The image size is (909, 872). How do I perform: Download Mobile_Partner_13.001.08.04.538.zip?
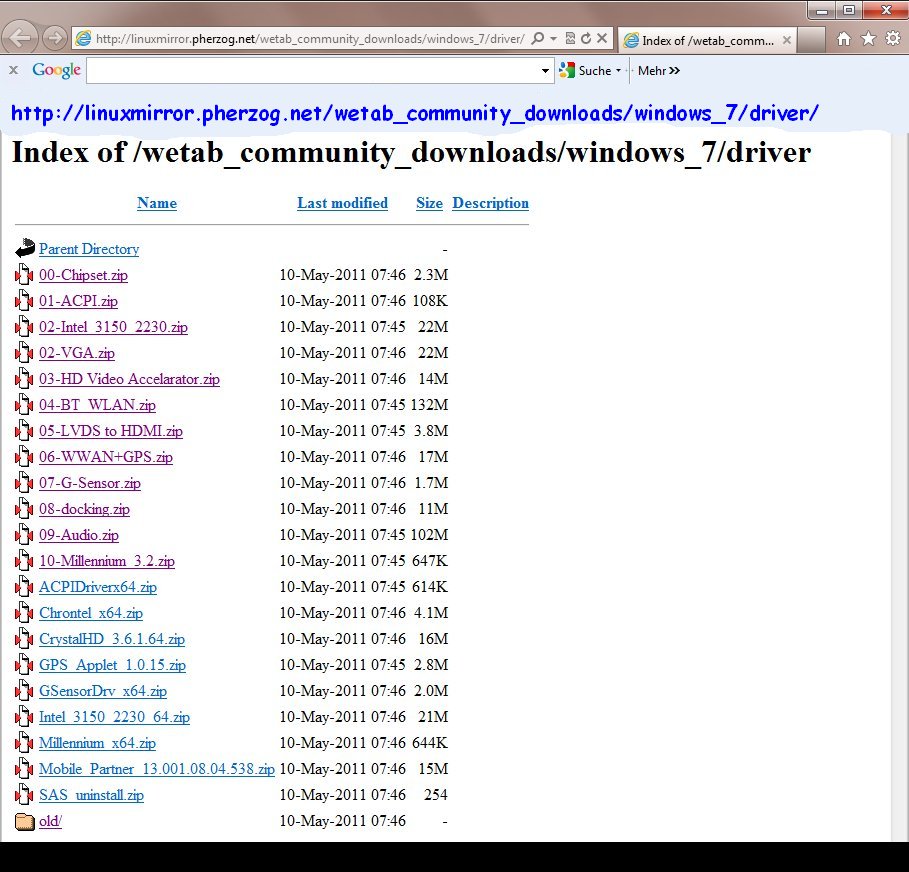[x=157, y=769]
